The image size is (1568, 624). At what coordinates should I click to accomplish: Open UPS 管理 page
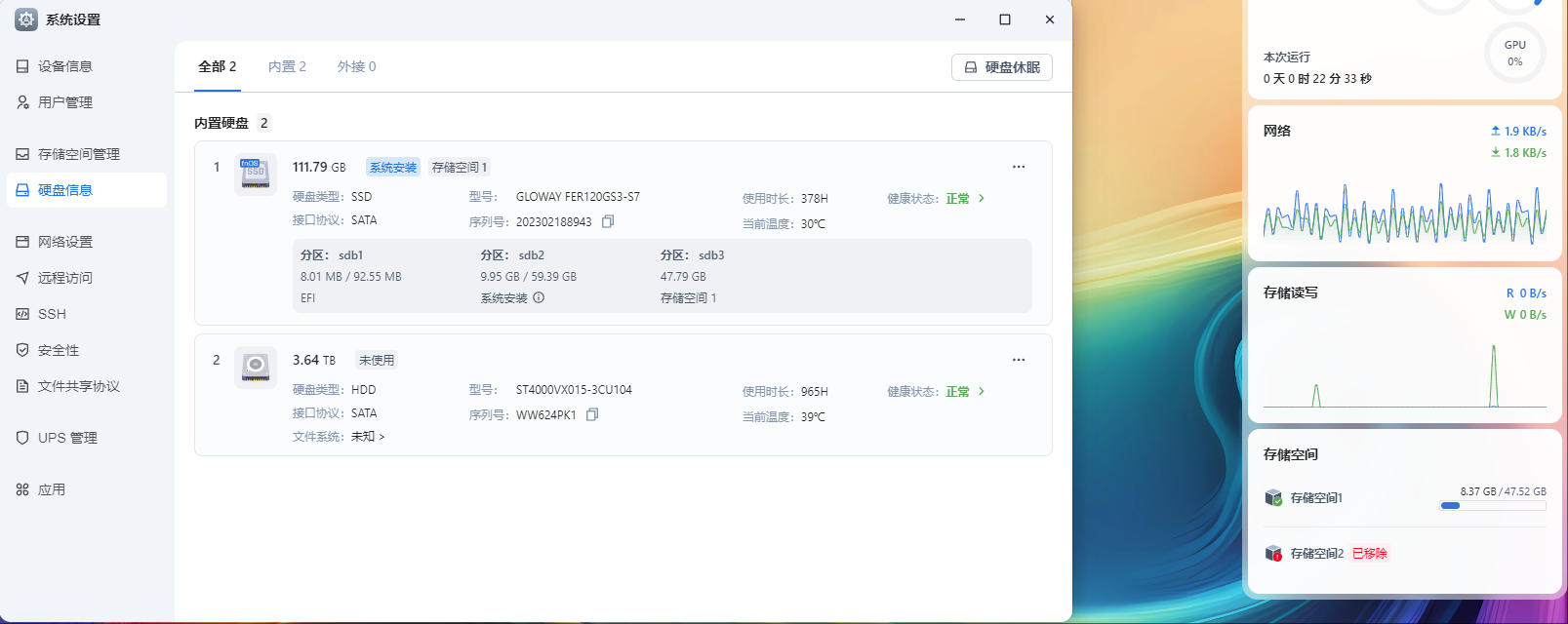(86, 438)
